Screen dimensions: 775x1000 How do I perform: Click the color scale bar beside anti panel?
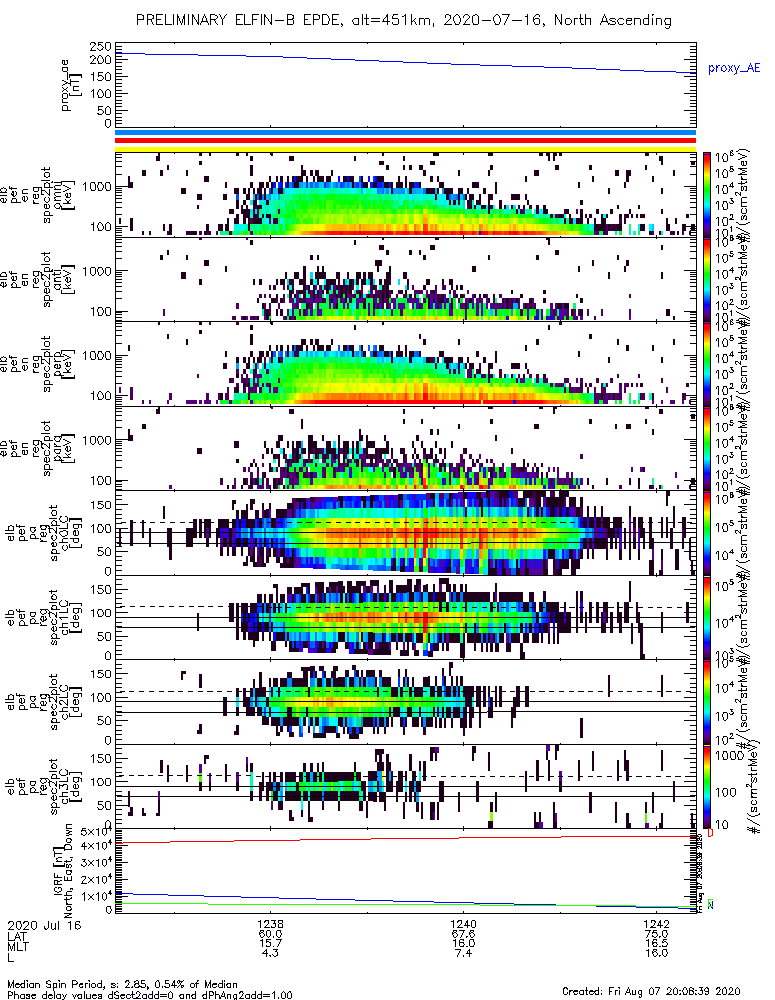pos(706,279)
